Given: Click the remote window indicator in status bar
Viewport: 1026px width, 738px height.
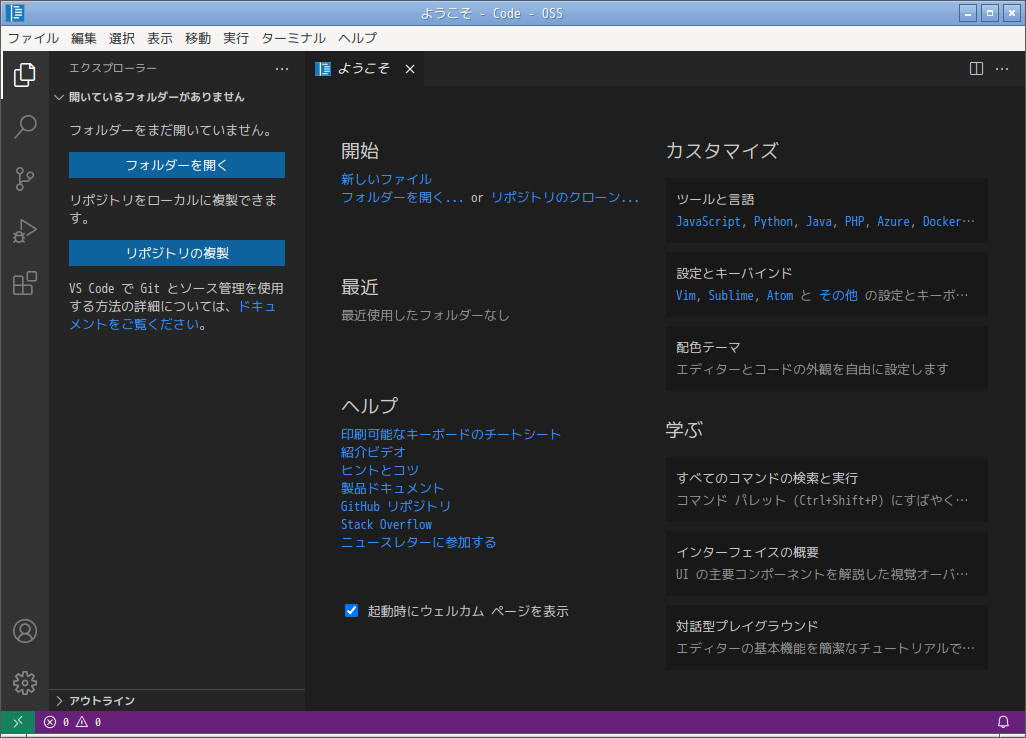Looking at the screenshot, I should pos(18,722).
